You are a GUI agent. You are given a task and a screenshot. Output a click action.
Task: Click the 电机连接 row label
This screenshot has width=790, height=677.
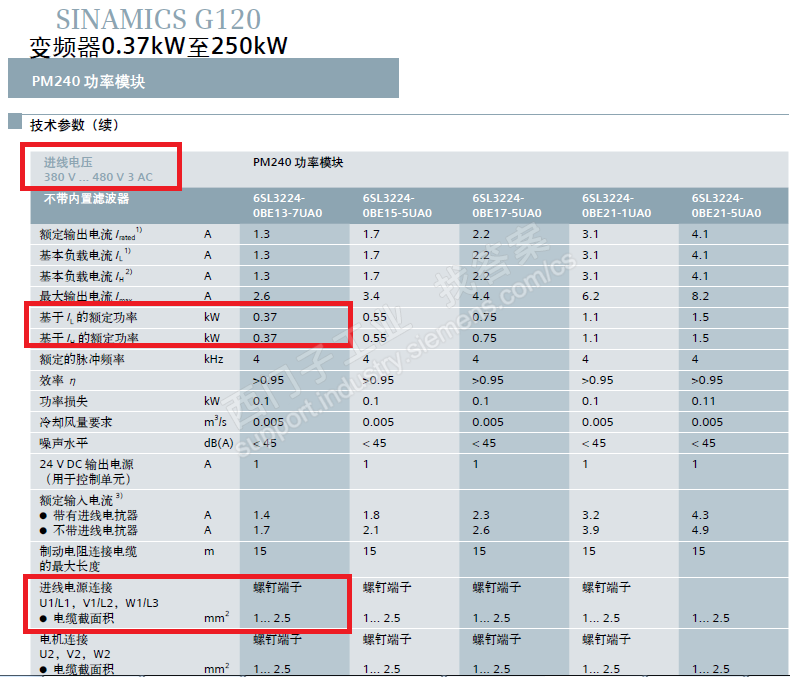point(64,640)
